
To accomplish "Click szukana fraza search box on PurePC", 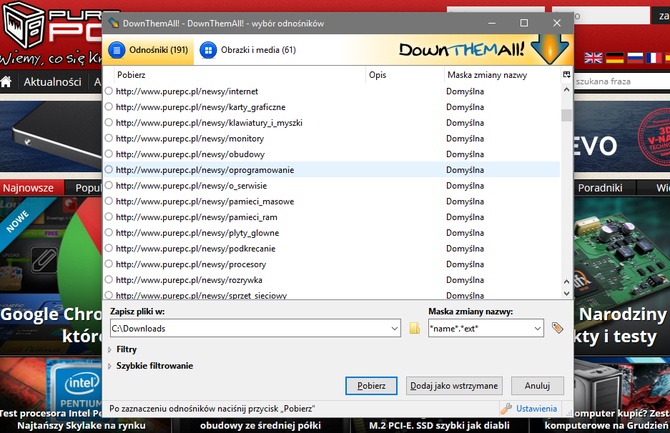I will tap(622, 81).
